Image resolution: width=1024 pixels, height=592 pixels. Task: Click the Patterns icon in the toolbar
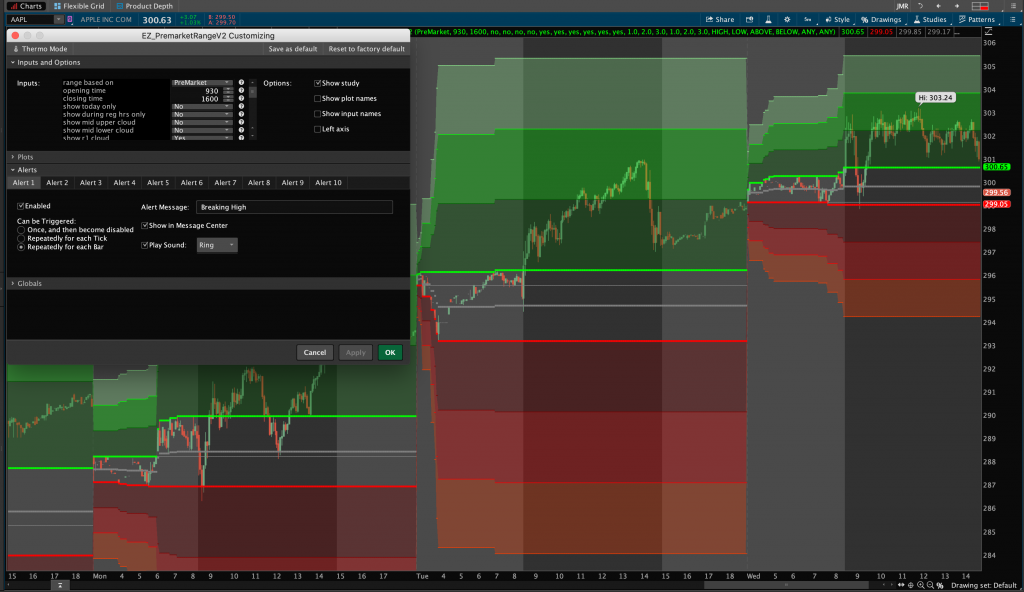pos(977,18)
